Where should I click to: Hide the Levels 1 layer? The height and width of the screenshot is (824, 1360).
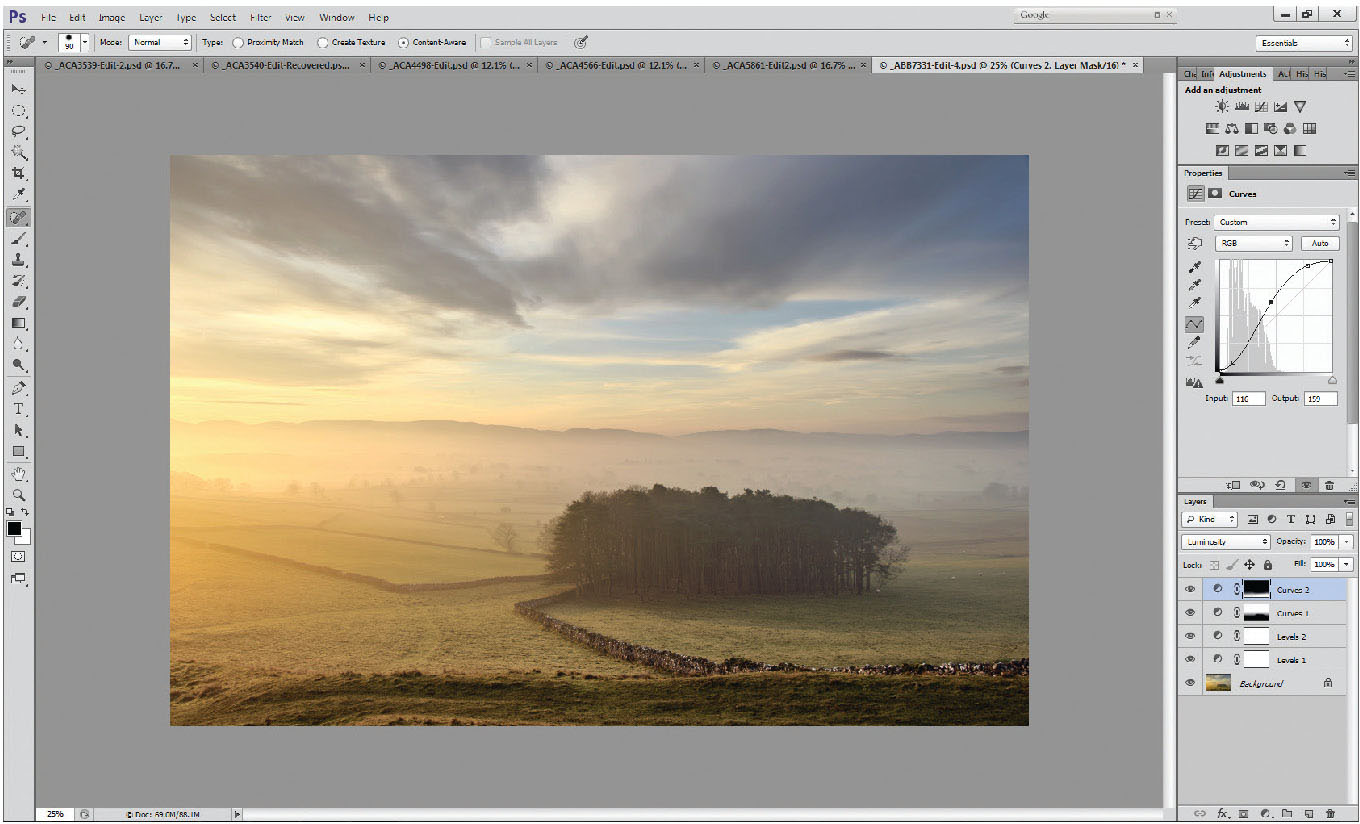point(1190,659)
